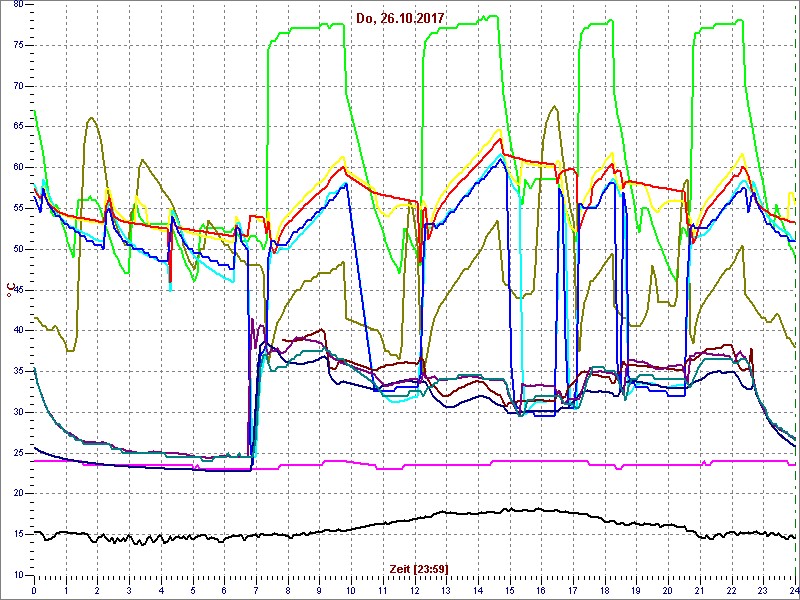Select the '60' temperature axis label
The image size is (800, 600).
pyautogui.click(x=18, y=168)
